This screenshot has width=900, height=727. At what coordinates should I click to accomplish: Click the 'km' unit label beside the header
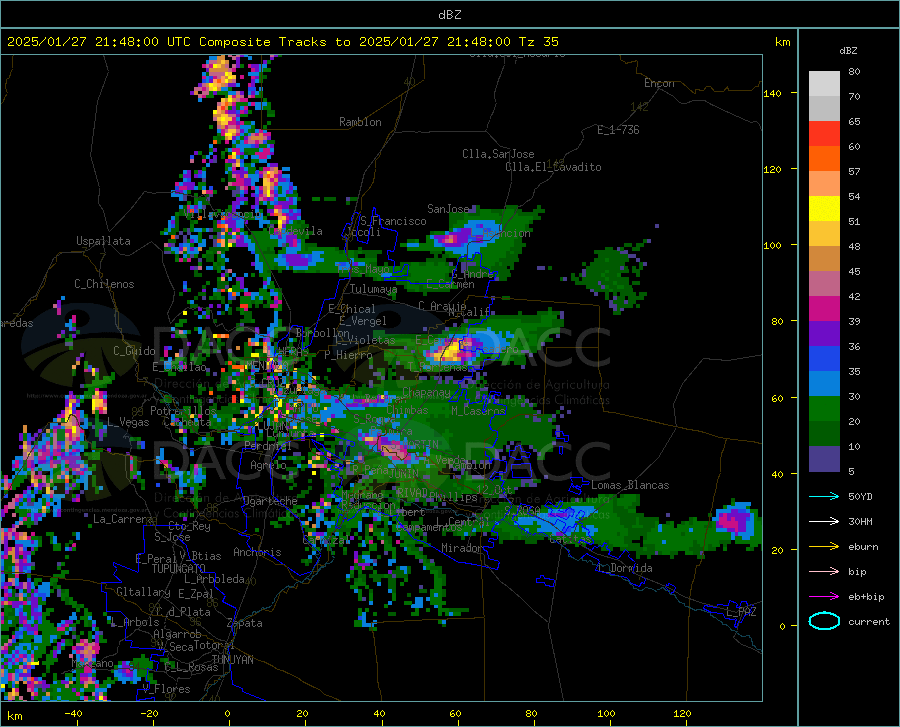(782, 42)
